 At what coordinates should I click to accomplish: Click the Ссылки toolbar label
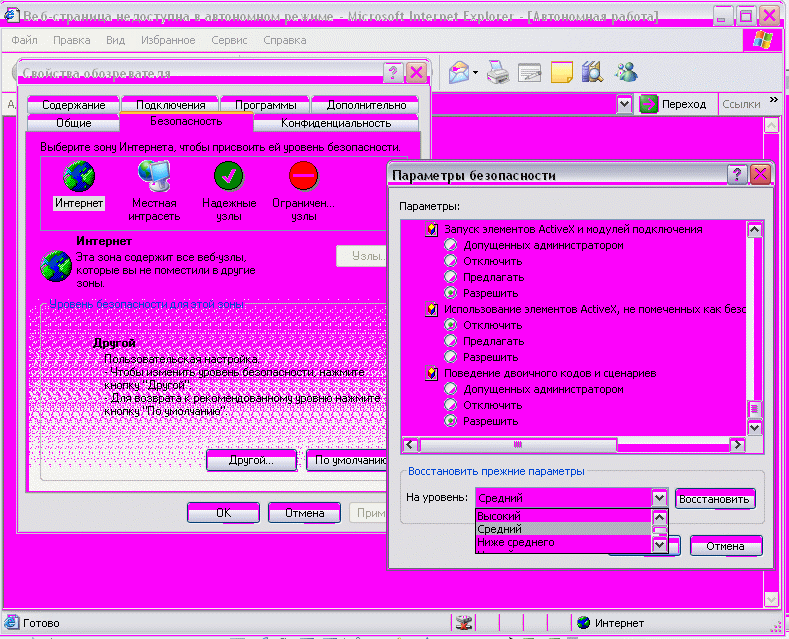coord(741,104)
